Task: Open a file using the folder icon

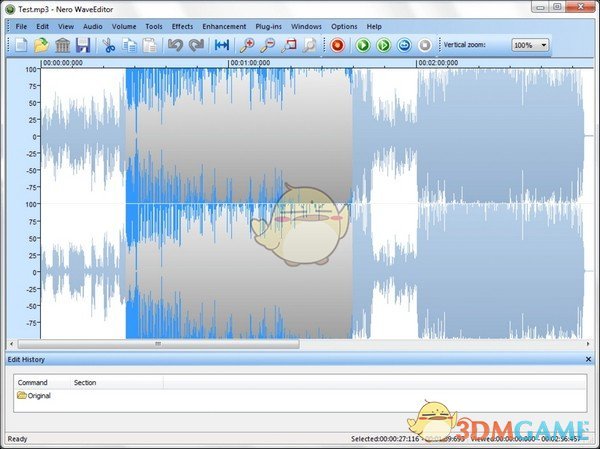Action: [41, 45]
